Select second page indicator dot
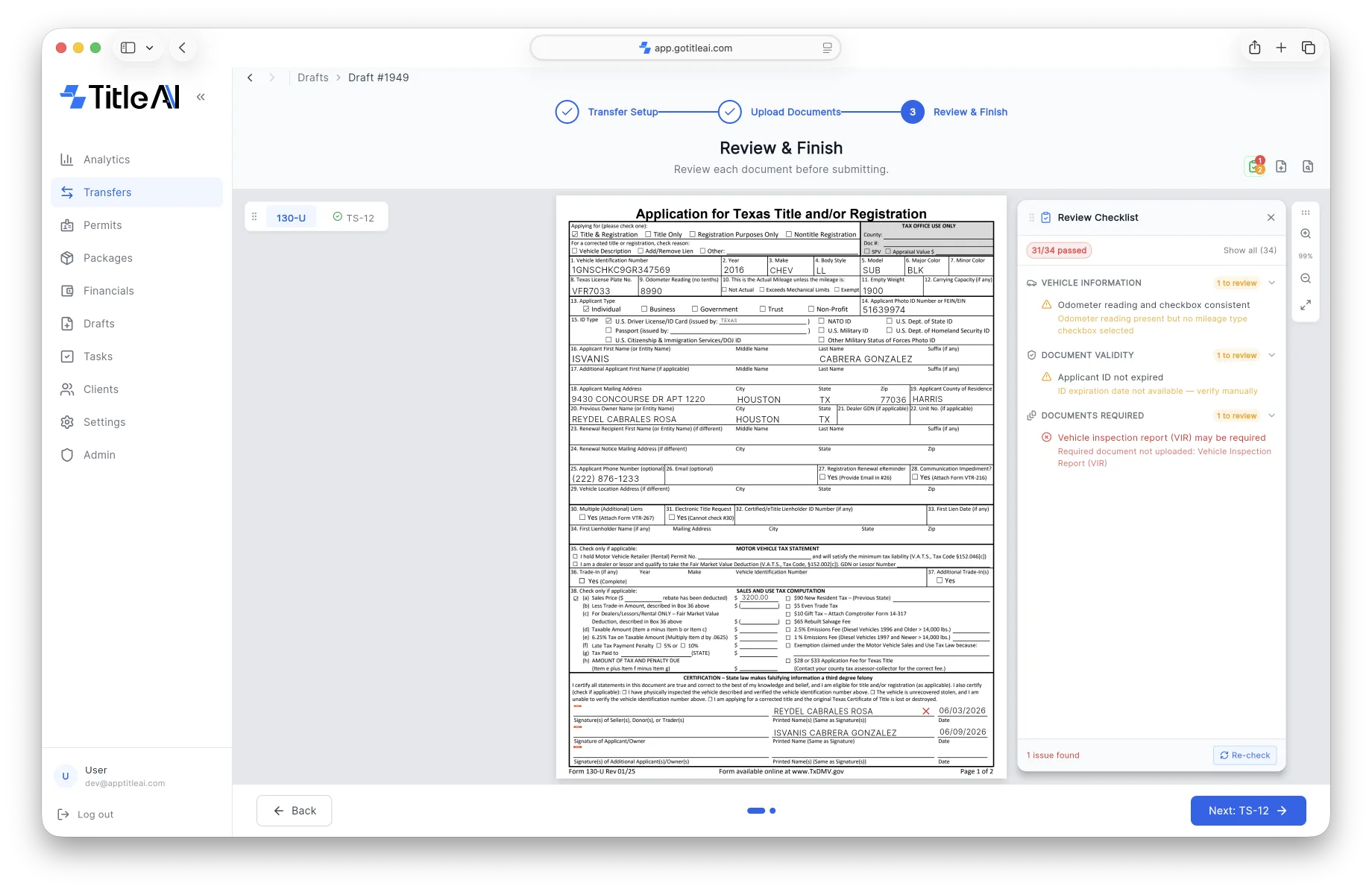 [x=772, y=811]
